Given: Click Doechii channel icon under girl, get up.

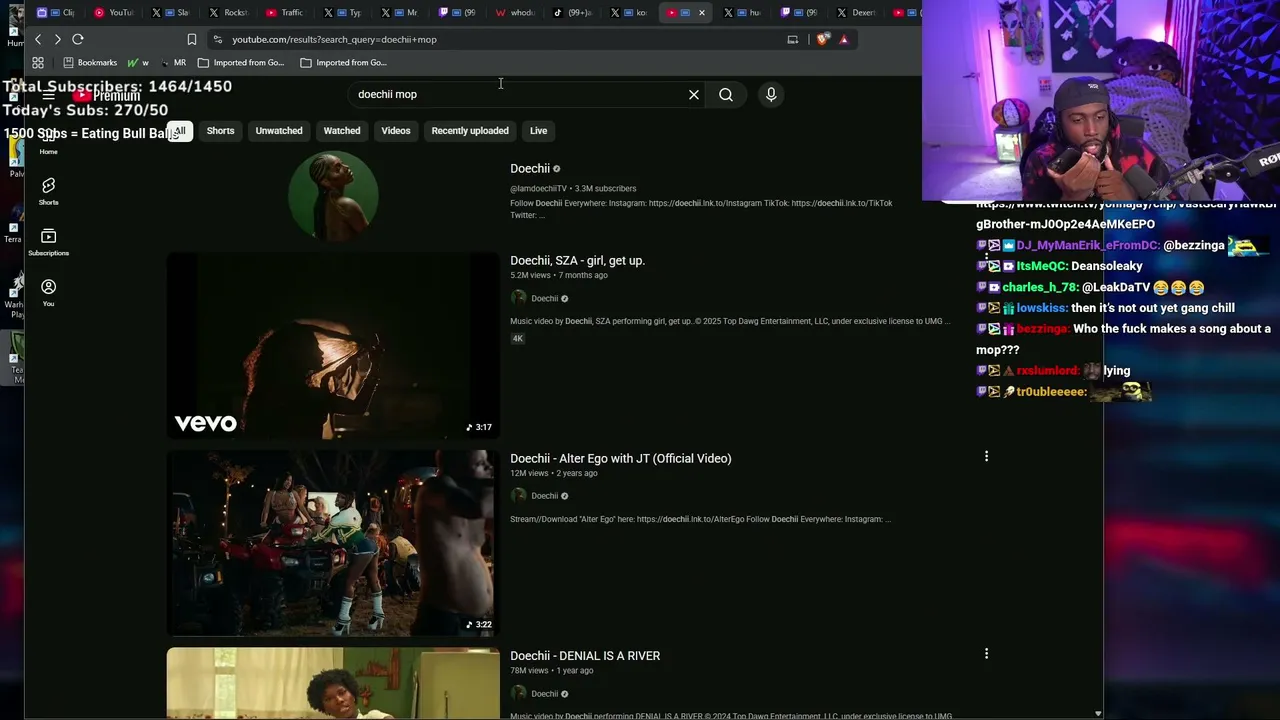Looking at the screenshot, I should 518,298.
